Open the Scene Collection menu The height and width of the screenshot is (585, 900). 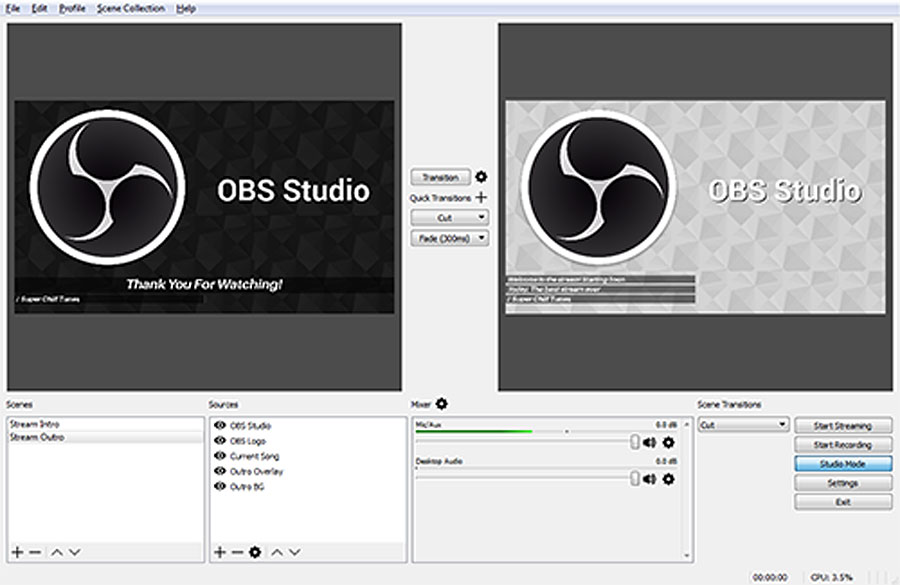coord(131,9)
